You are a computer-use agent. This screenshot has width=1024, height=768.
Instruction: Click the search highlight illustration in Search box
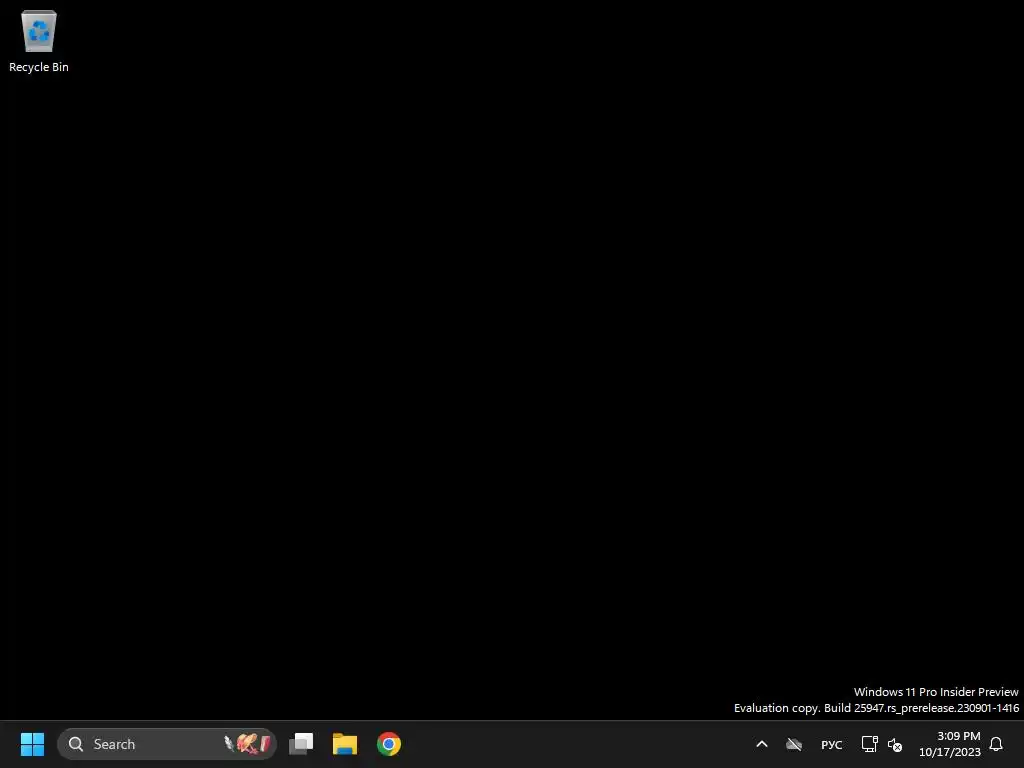pyautogui.click(x=248, y=744)
